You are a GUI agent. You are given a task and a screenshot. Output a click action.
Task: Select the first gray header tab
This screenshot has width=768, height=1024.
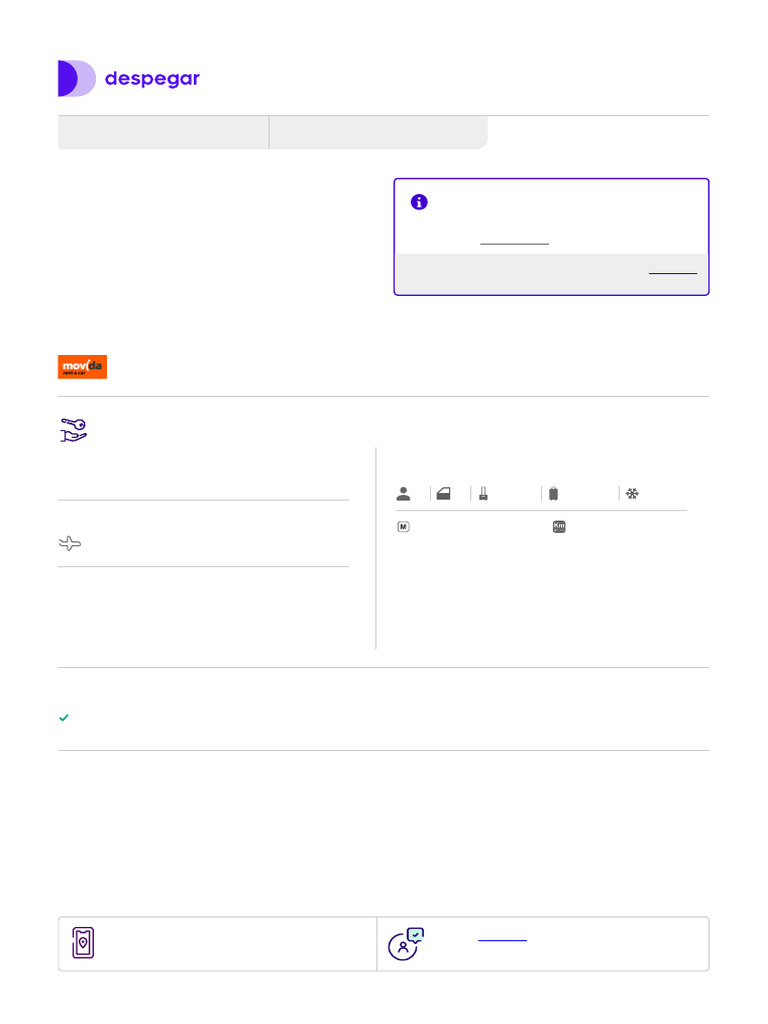pyautogui.click(x=163, y=132)
